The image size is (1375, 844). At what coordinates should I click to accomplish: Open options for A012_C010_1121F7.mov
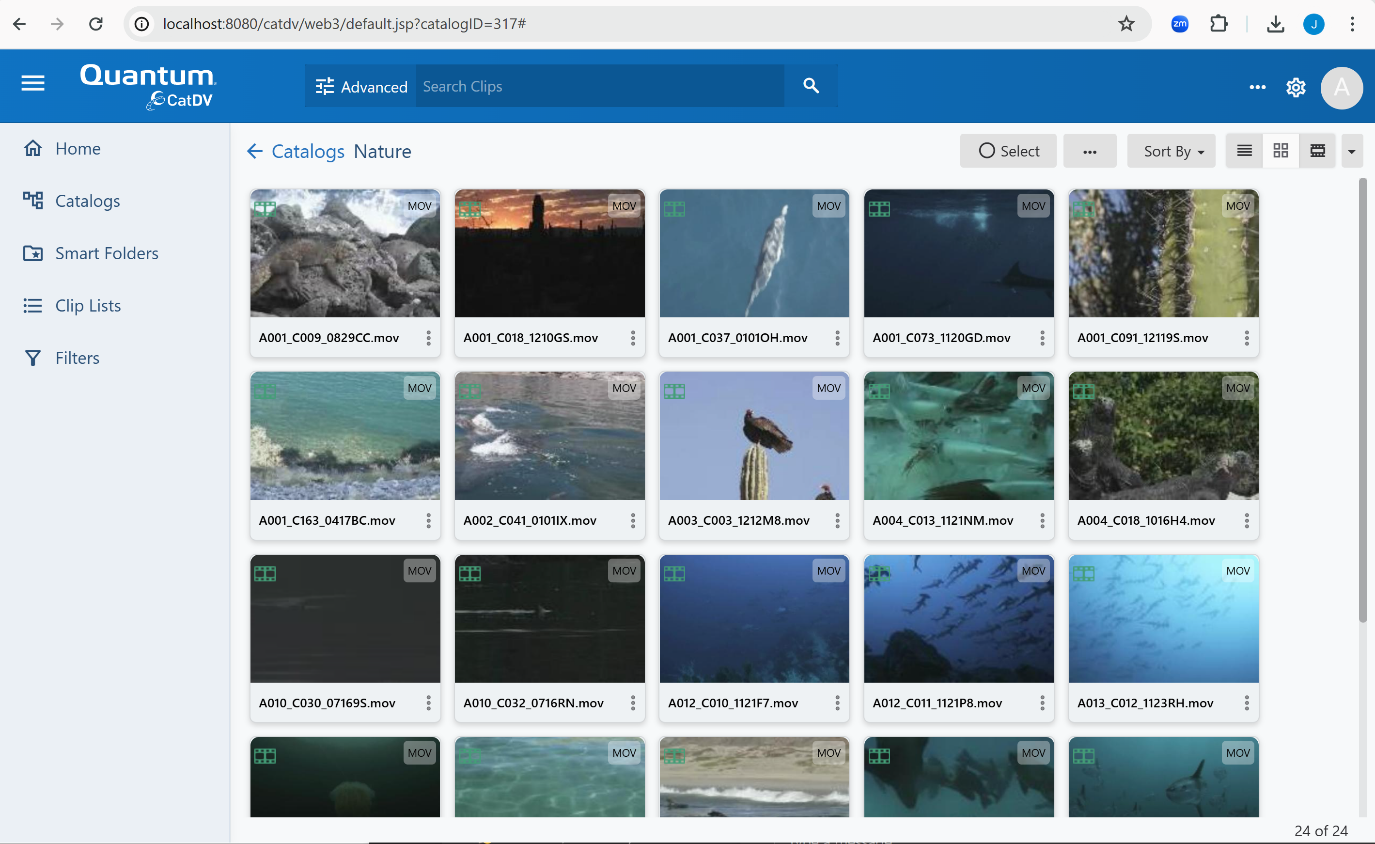pos(838,703)
